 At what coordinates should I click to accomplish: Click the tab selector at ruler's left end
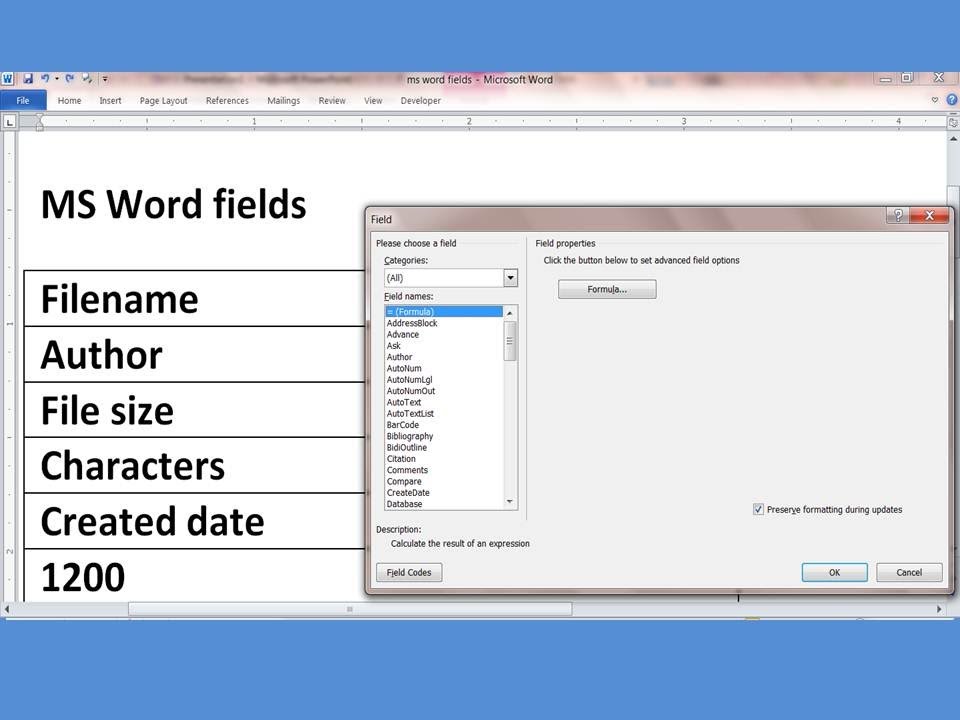[9, 122]
